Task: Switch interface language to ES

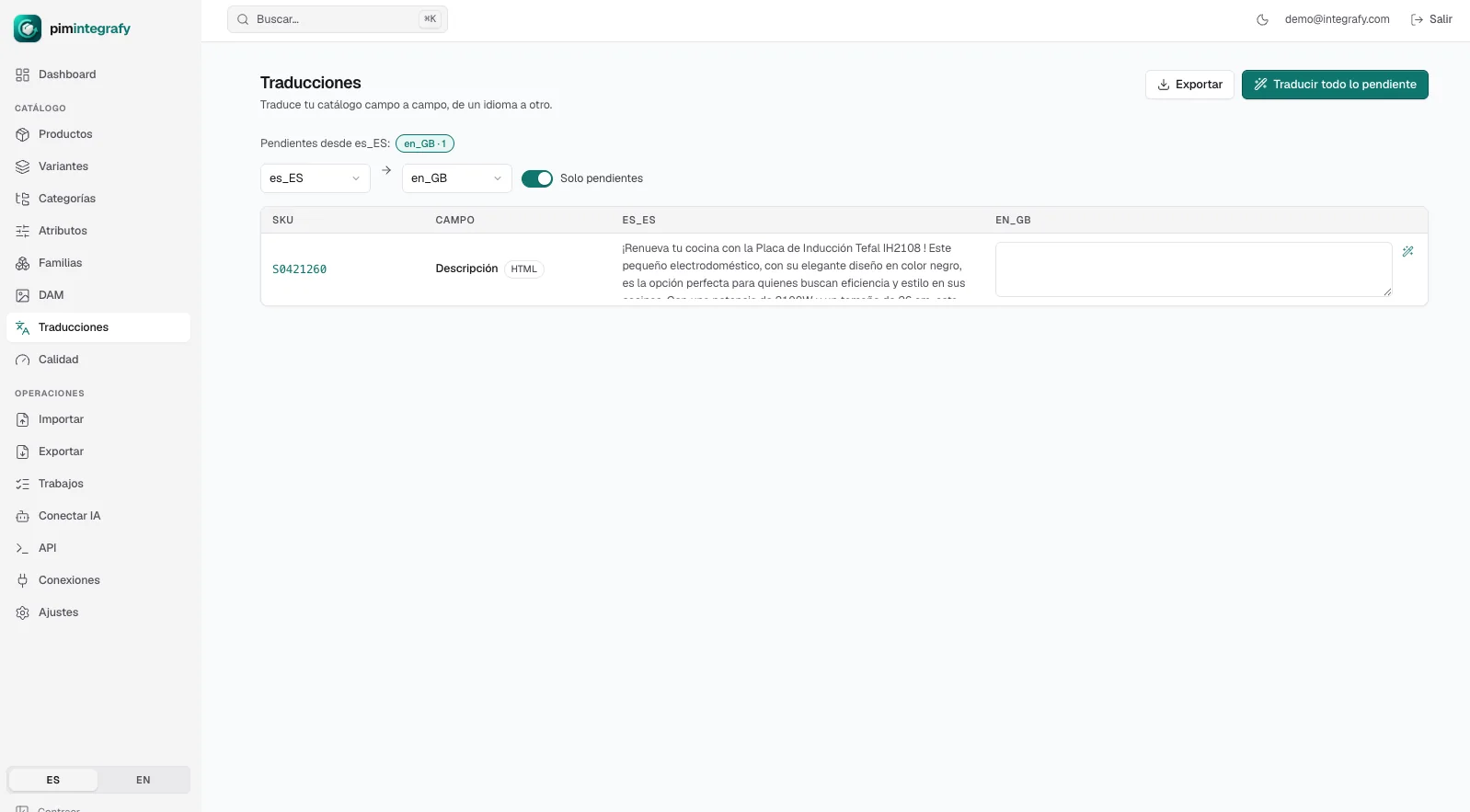Action: (53, 780)
